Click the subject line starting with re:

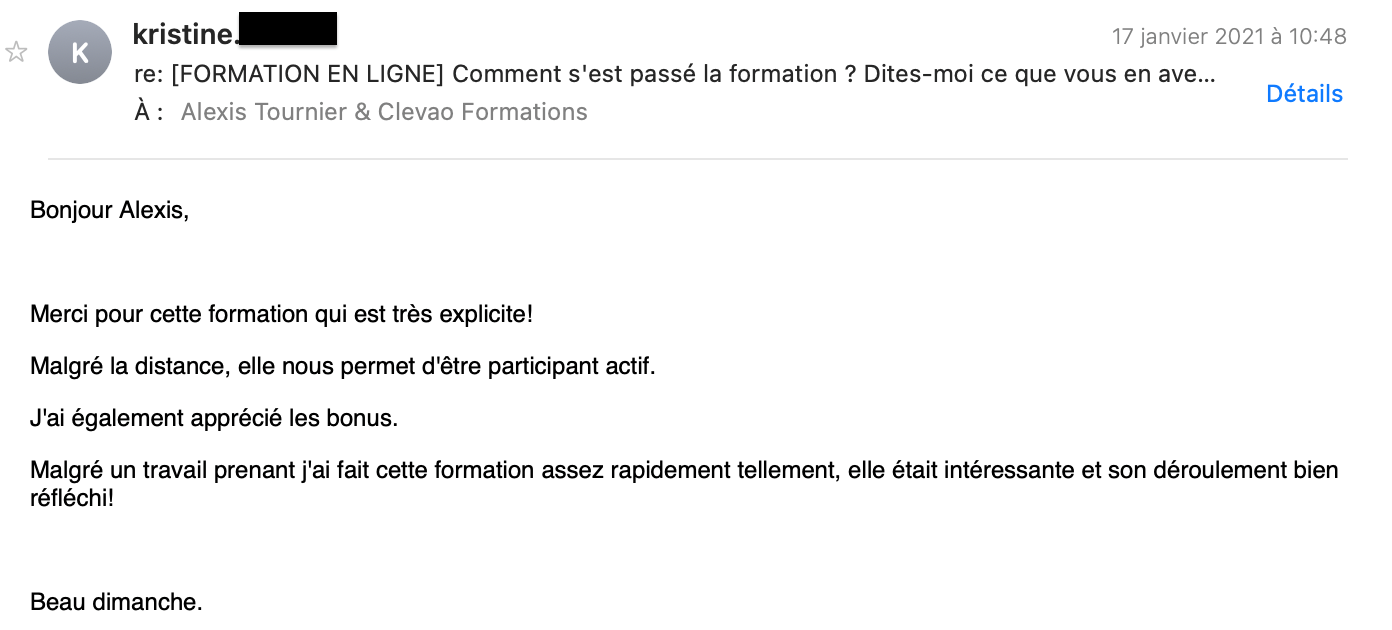(x=675, y=74)
